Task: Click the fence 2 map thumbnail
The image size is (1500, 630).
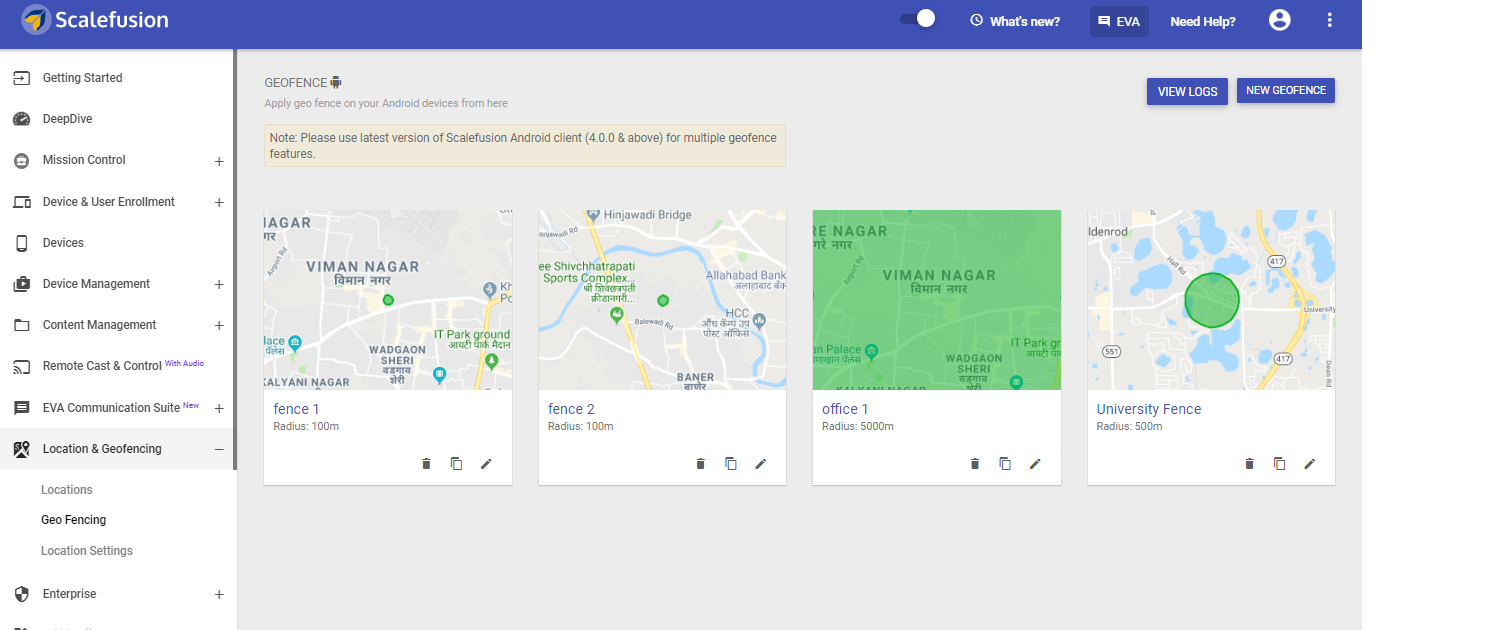Action: coord(662,300)
